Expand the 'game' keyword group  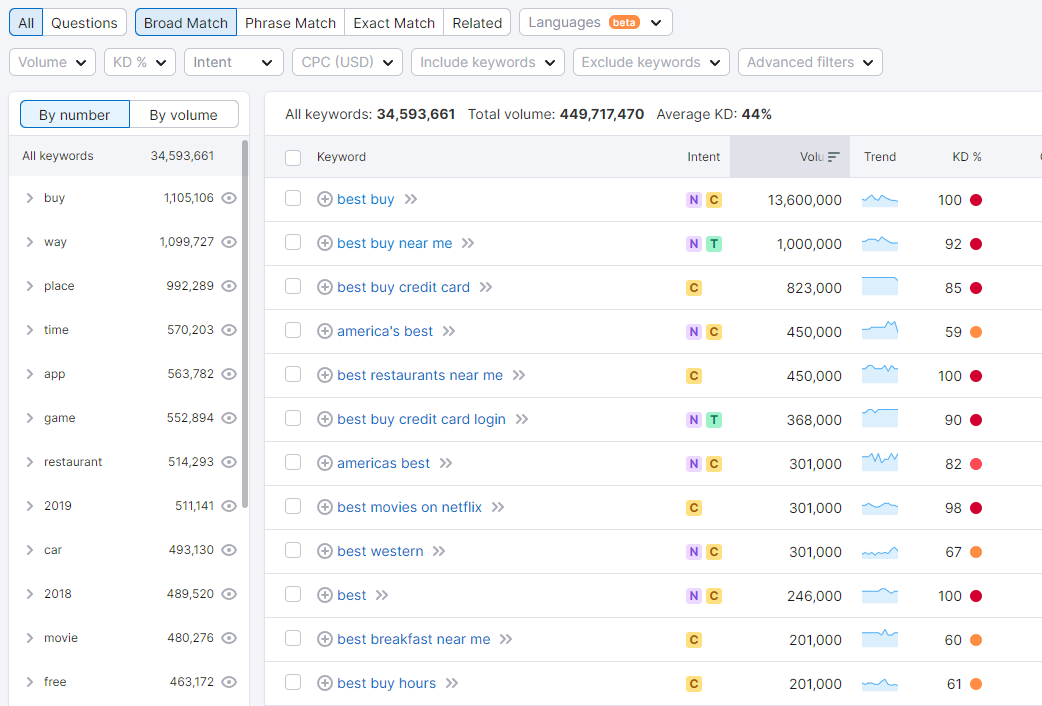pos(30,418)
